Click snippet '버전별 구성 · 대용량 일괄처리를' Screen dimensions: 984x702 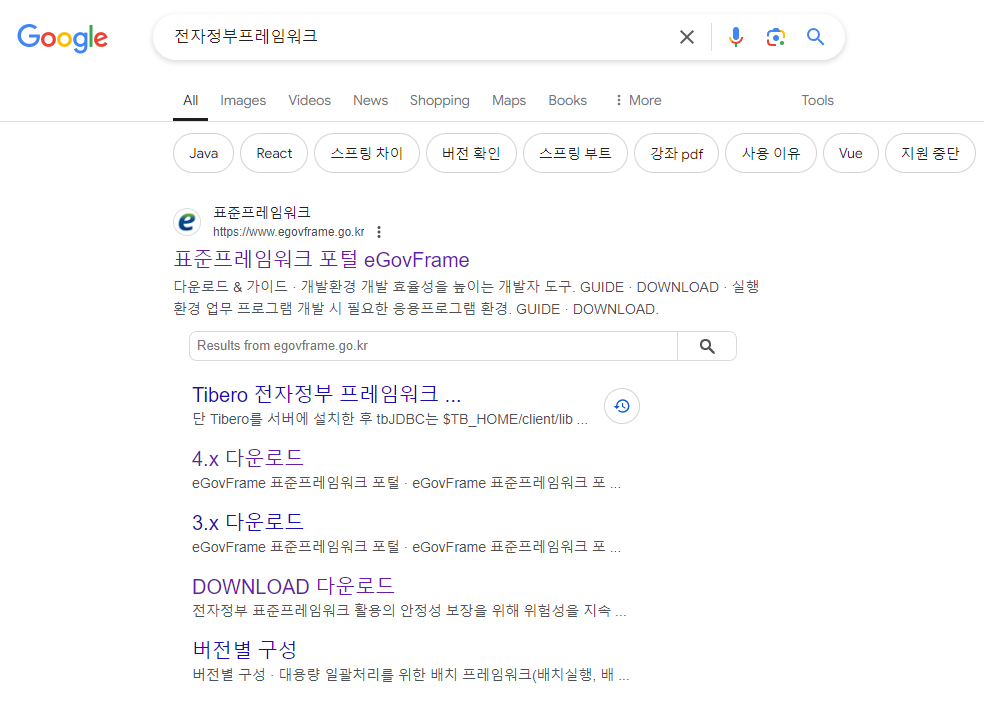coord(410,675)
